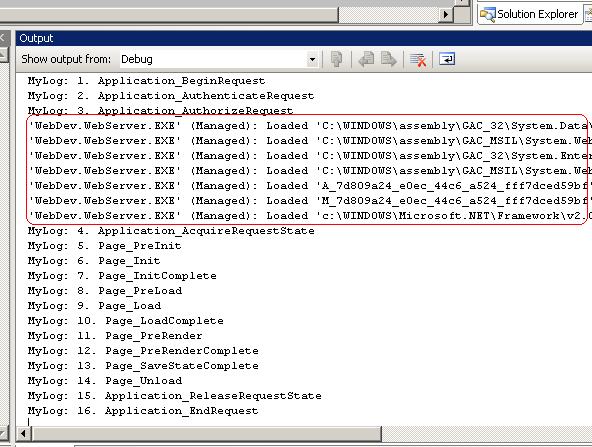The height and width of the screenshot is (447, 592).
Task: Select the Page_PreInit log line
Action: click(x=105, y=246)
